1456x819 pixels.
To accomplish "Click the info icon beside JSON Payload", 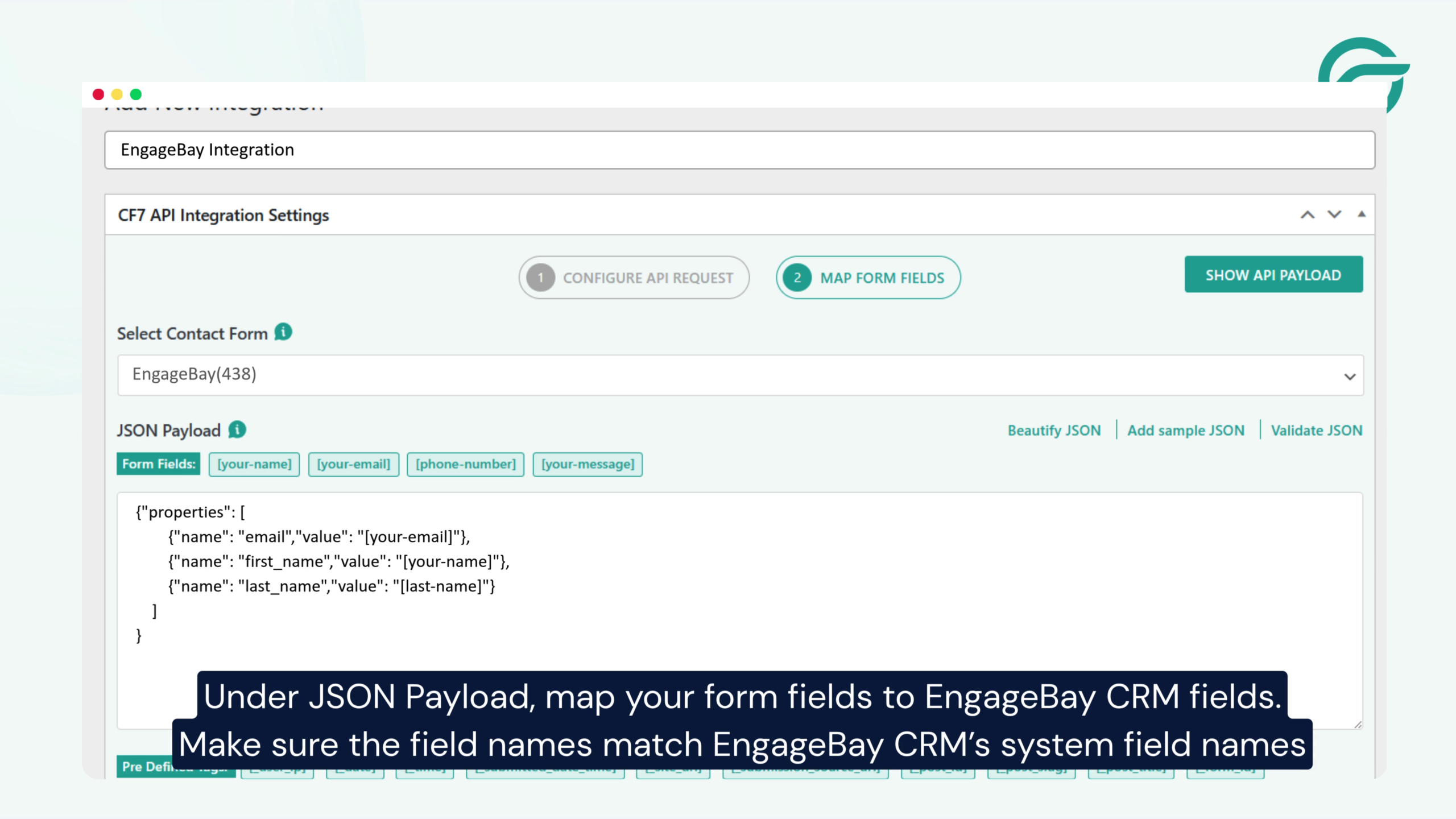I will click(237, 429).
